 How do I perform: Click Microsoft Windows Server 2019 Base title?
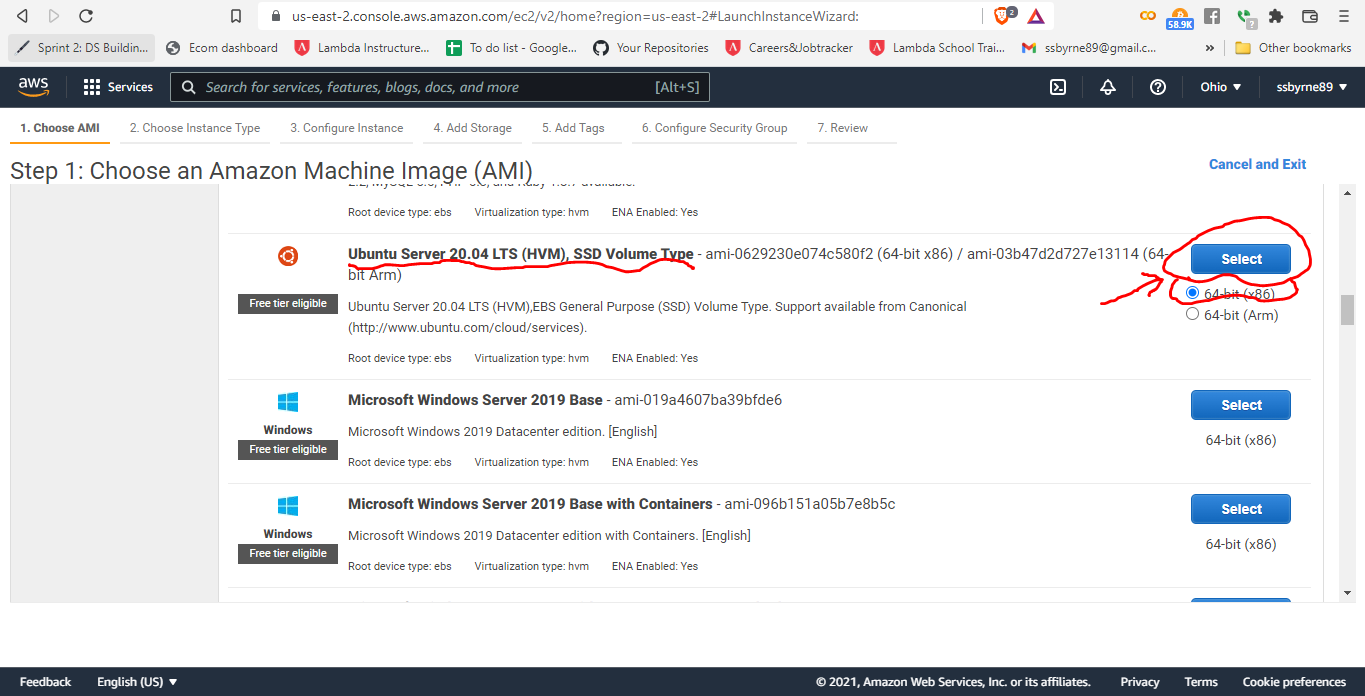(475, 400)
